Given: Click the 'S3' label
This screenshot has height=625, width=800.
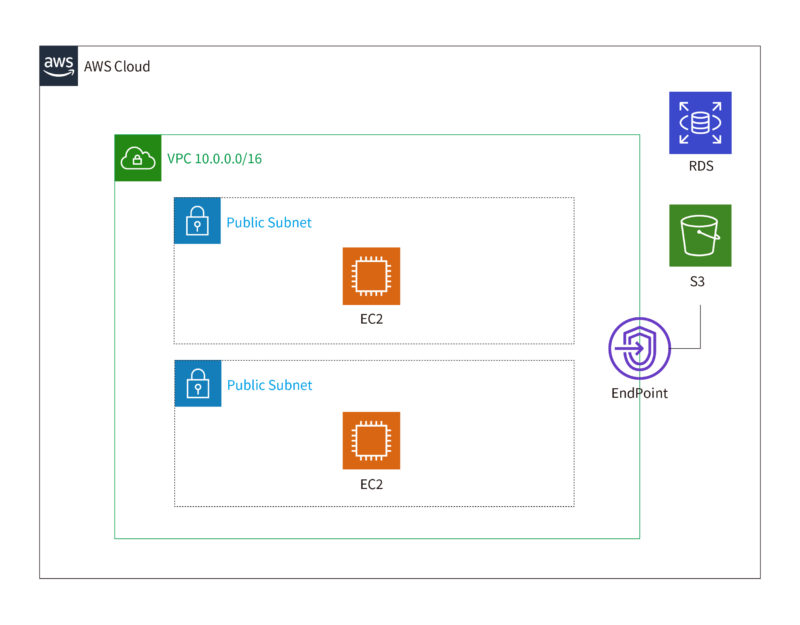Looking at the screenshot, I should pos(697,281).
